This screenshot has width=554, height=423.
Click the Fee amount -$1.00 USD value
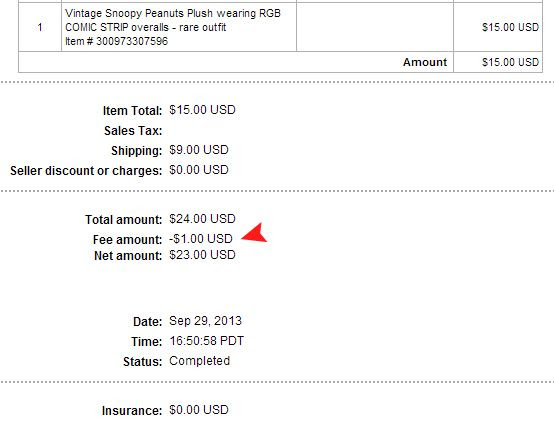pyautogui.click(x=201, y=239)
